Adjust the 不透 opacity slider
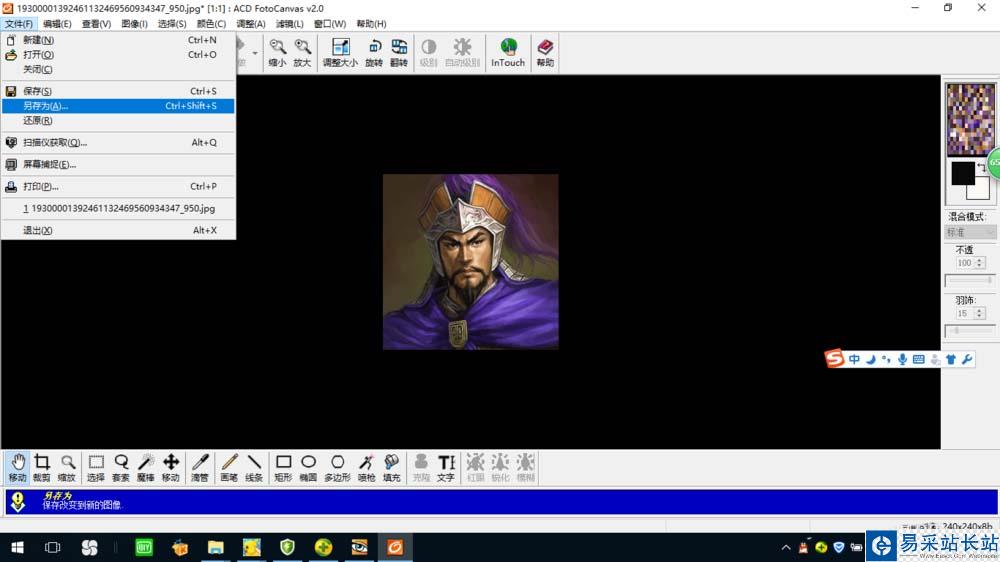Screen dimensions: 1000x562 coord(969,280)
